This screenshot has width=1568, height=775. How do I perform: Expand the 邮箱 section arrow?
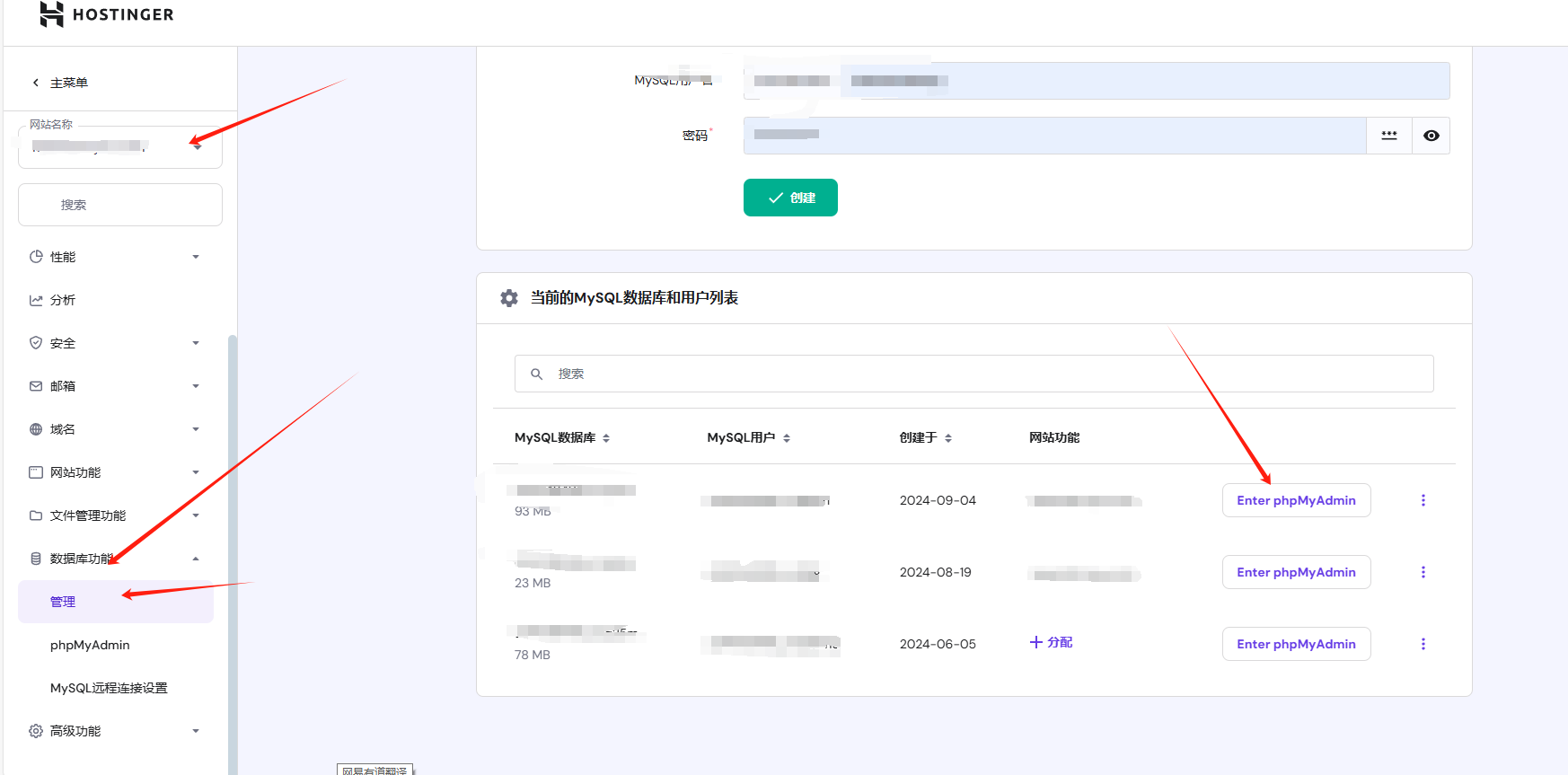coord(196,386)
